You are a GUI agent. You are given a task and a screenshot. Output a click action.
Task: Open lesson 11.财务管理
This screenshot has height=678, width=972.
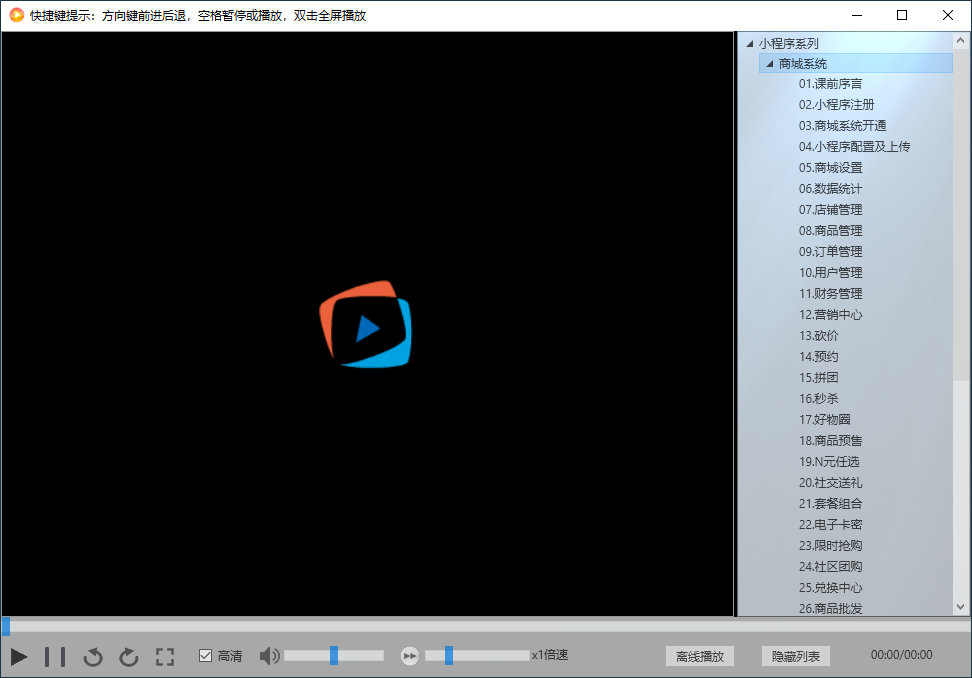pyautogui.click(x=830, y=294)
